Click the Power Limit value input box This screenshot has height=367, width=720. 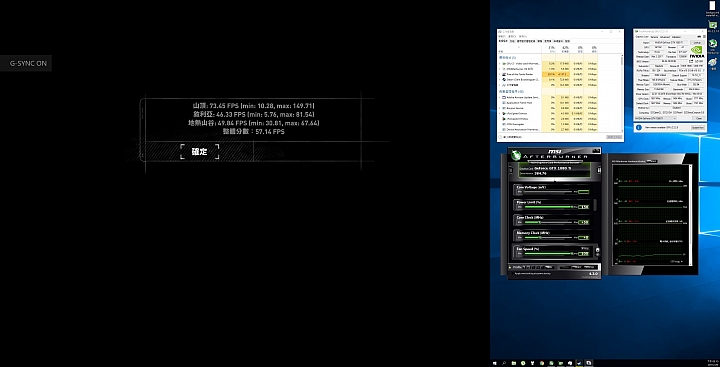pos(584,207)
